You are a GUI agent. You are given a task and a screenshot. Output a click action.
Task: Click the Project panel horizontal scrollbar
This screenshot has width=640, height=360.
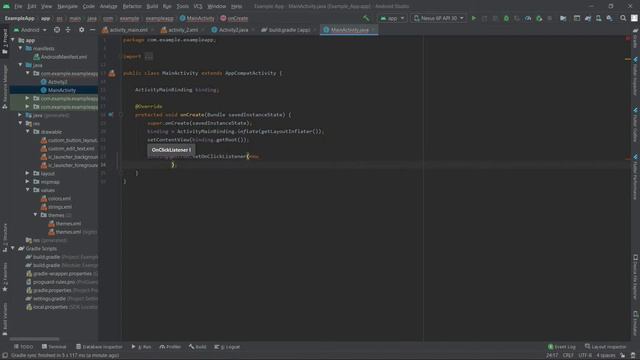(34, 339)
